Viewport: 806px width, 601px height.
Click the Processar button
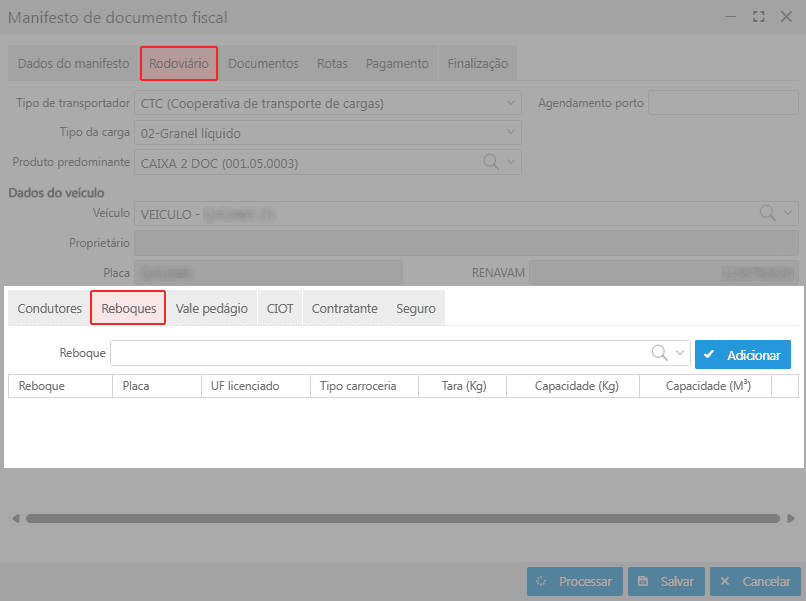[x=575, y=581]
